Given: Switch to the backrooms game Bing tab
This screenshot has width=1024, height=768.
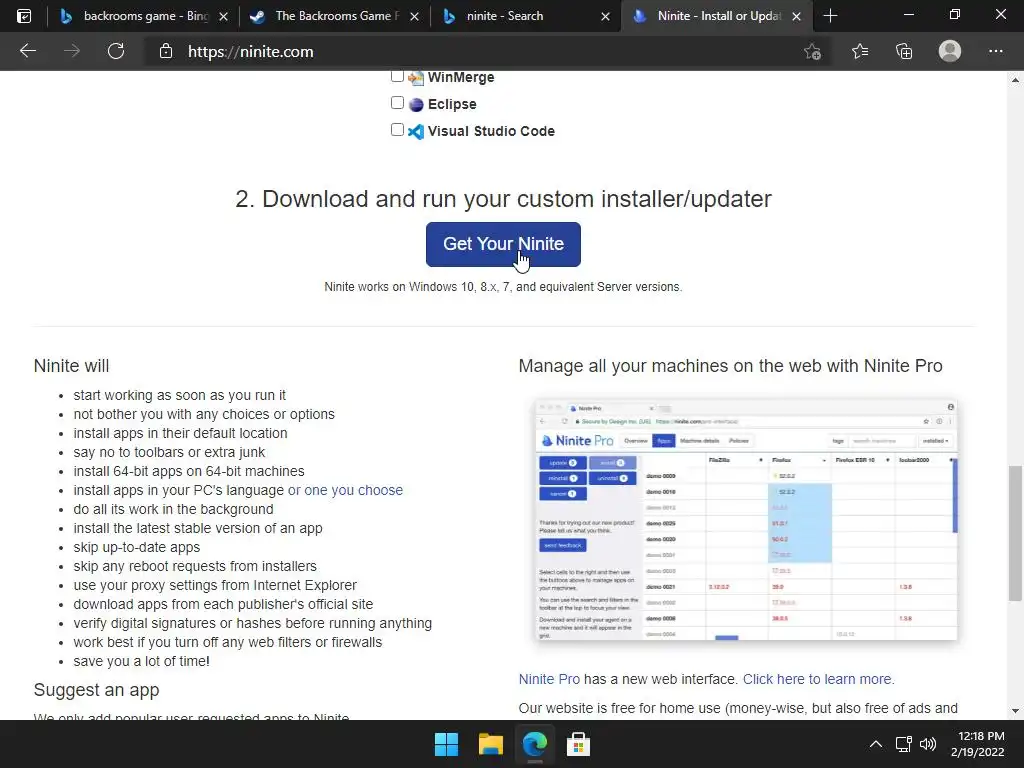Looking at the screenshot, I should coord(143,16).
